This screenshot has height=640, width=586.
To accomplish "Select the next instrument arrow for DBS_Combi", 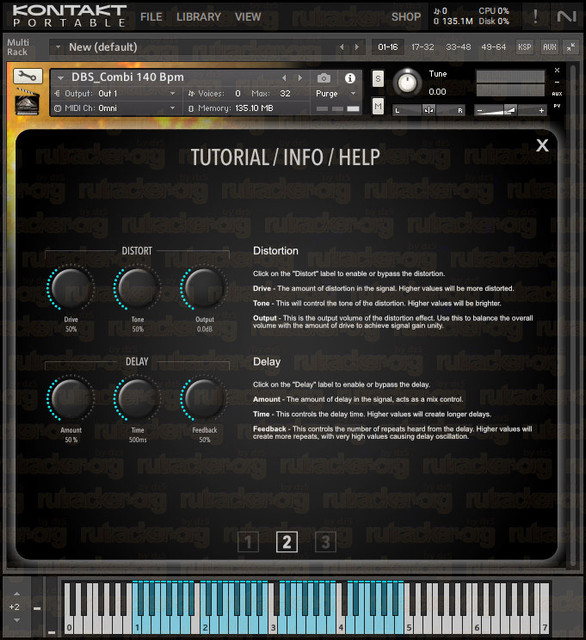I will point(300,78).
